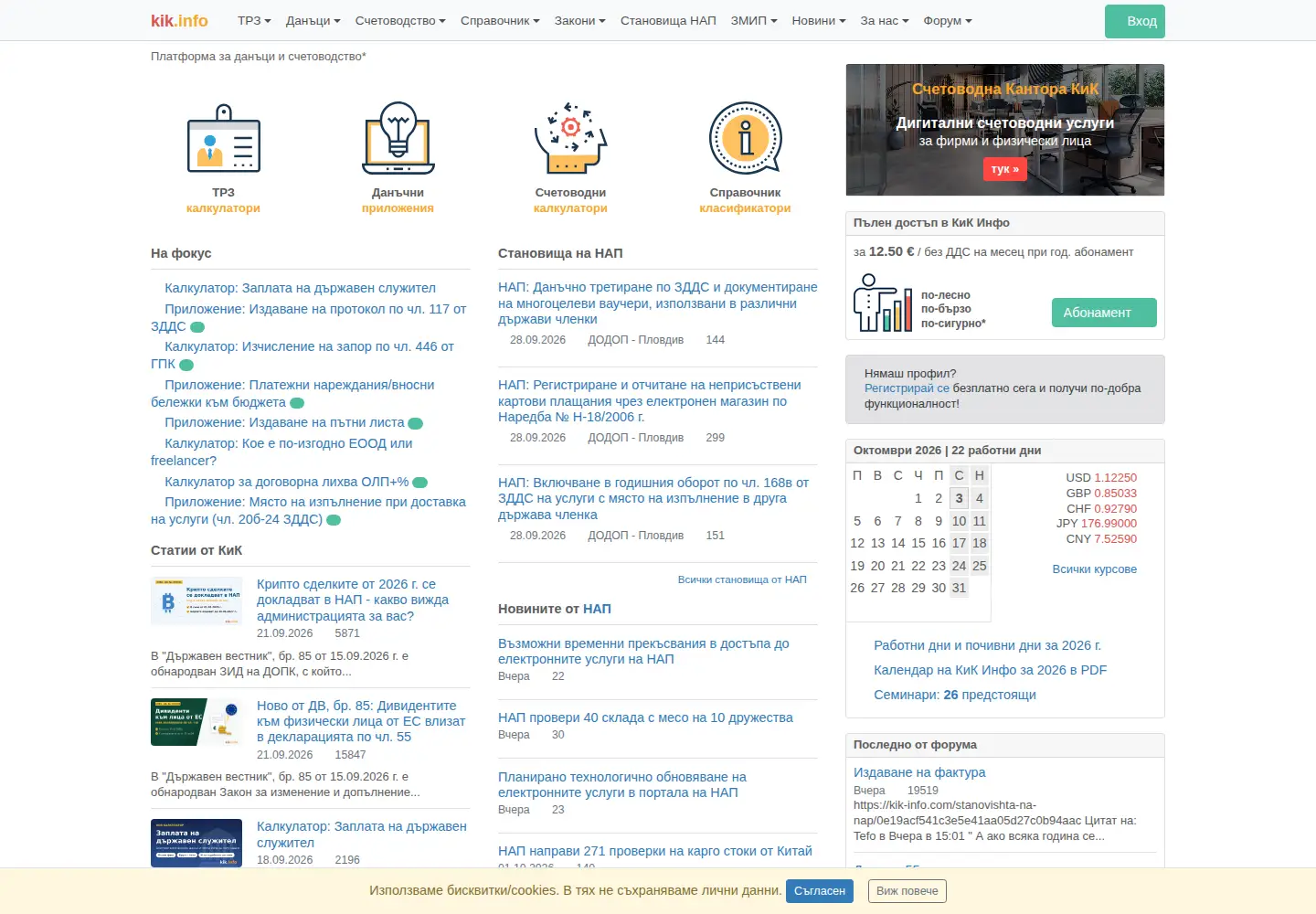This screenshot has height=914, width=1316.
Task: Click the crypto article thumbnail image
Action: 196,601
